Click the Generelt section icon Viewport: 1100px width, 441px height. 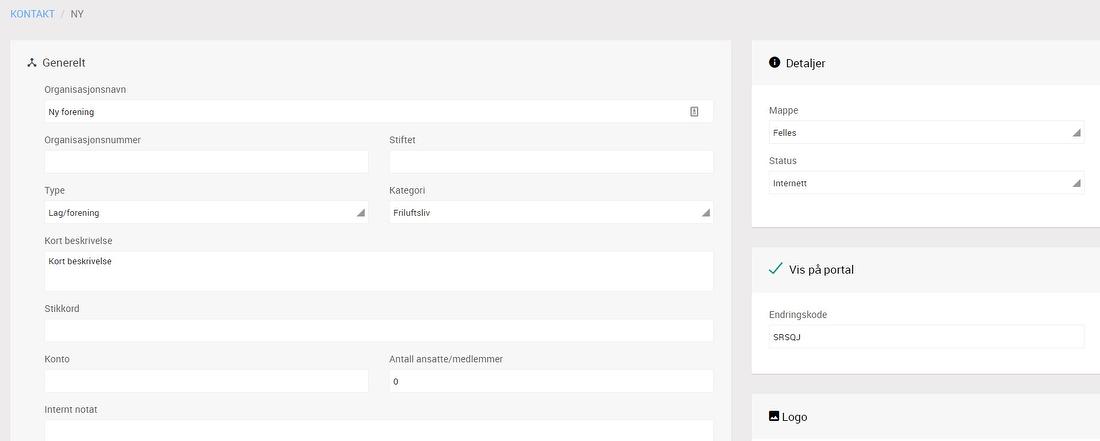pyautogui.click(x=32, y=63)
